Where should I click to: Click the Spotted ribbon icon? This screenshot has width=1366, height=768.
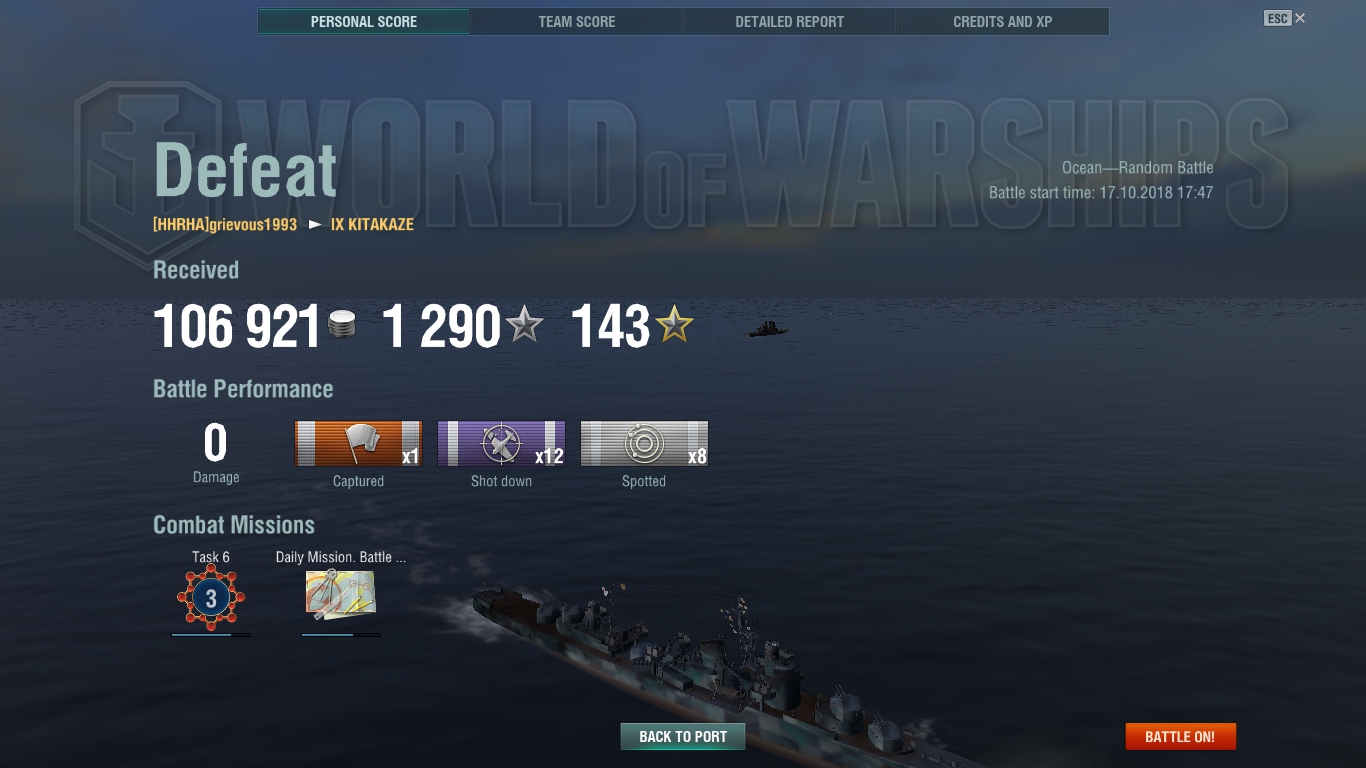(644, 443)
